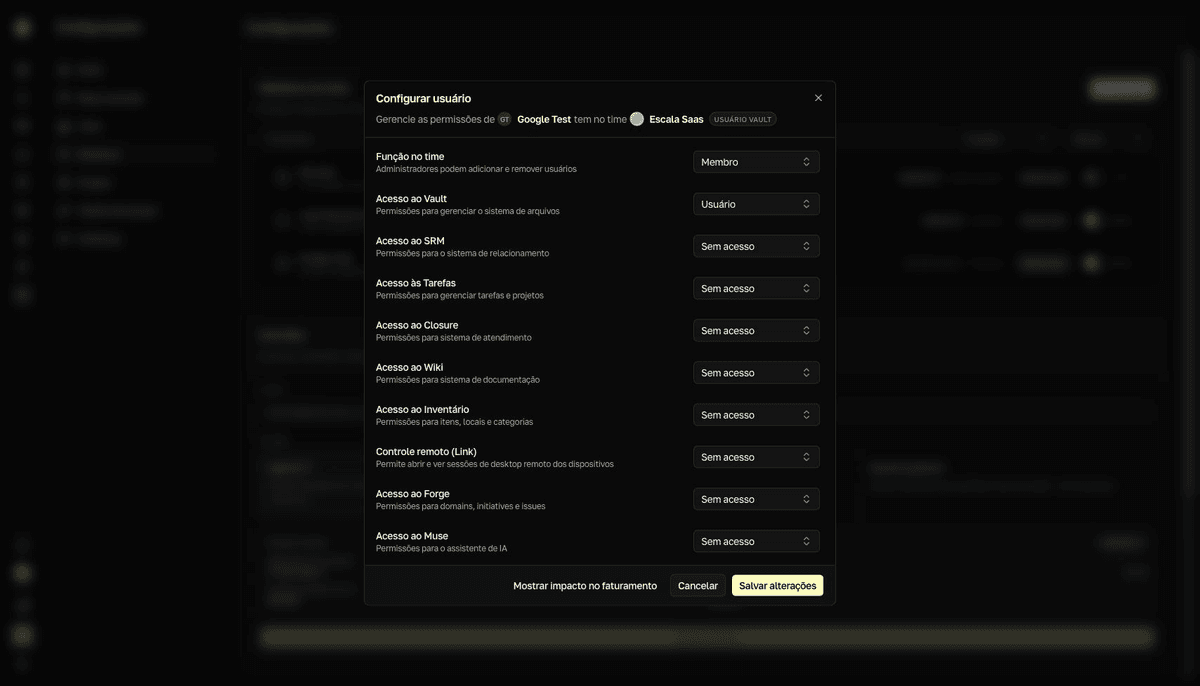Click 'Permissões para itens, locais e categorias'

coord(455,421)
